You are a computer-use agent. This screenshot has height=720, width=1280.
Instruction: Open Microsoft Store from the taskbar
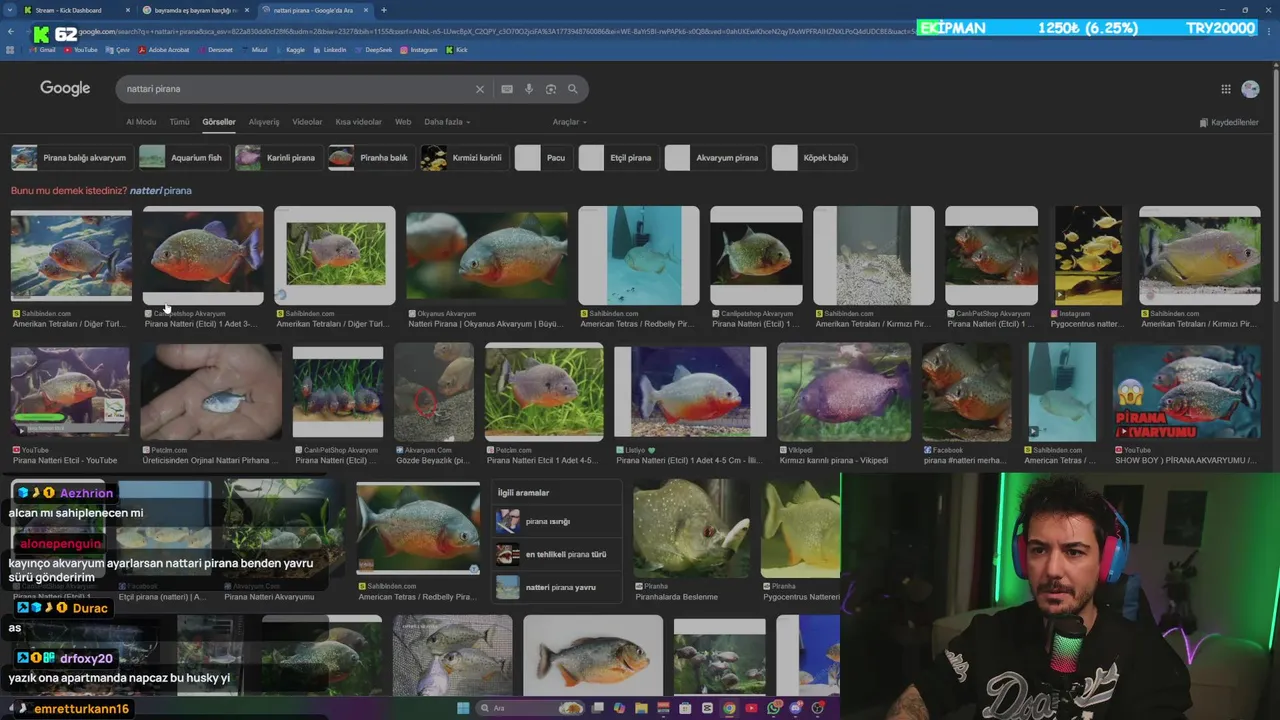[x=685, y=708]
